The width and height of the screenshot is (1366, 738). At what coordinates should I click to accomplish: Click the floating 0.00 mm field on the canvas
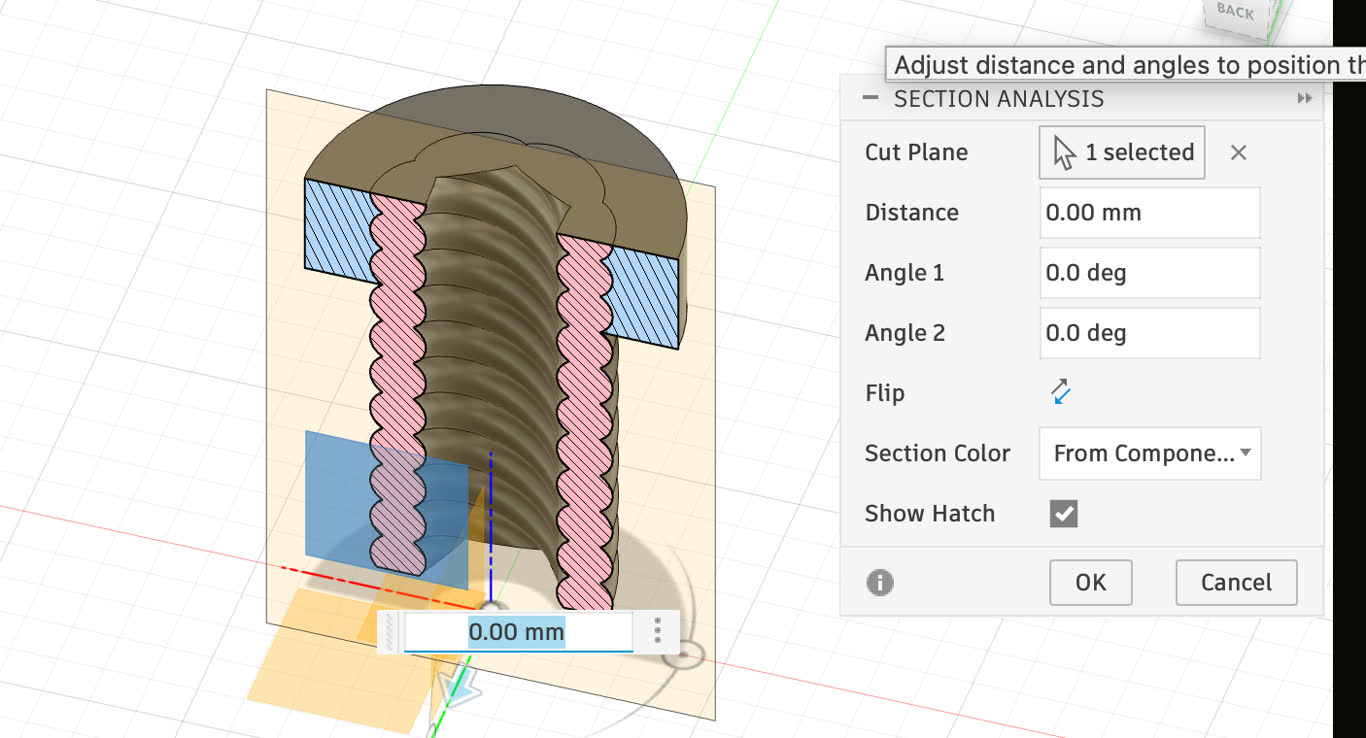pos(517,631)
